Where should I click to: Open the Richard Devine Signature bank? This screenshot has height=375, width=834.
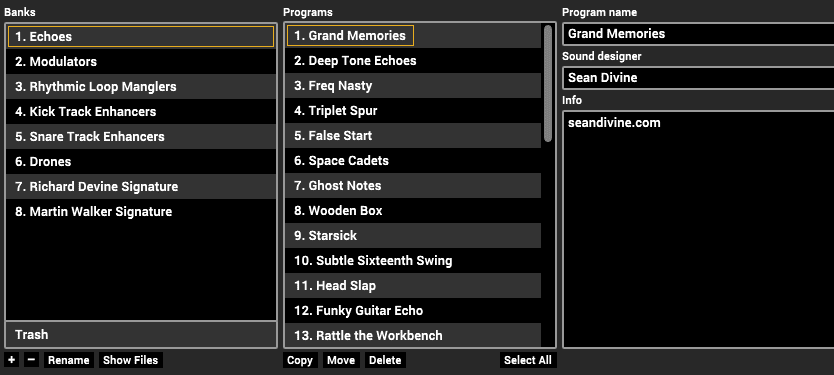point(141,187)
